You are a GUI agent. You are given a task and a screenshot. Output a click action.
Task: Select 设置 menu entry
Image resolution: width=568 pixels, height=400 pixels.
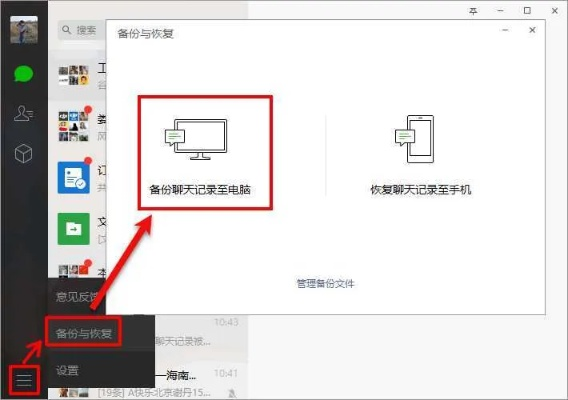[x=67, y=370]
